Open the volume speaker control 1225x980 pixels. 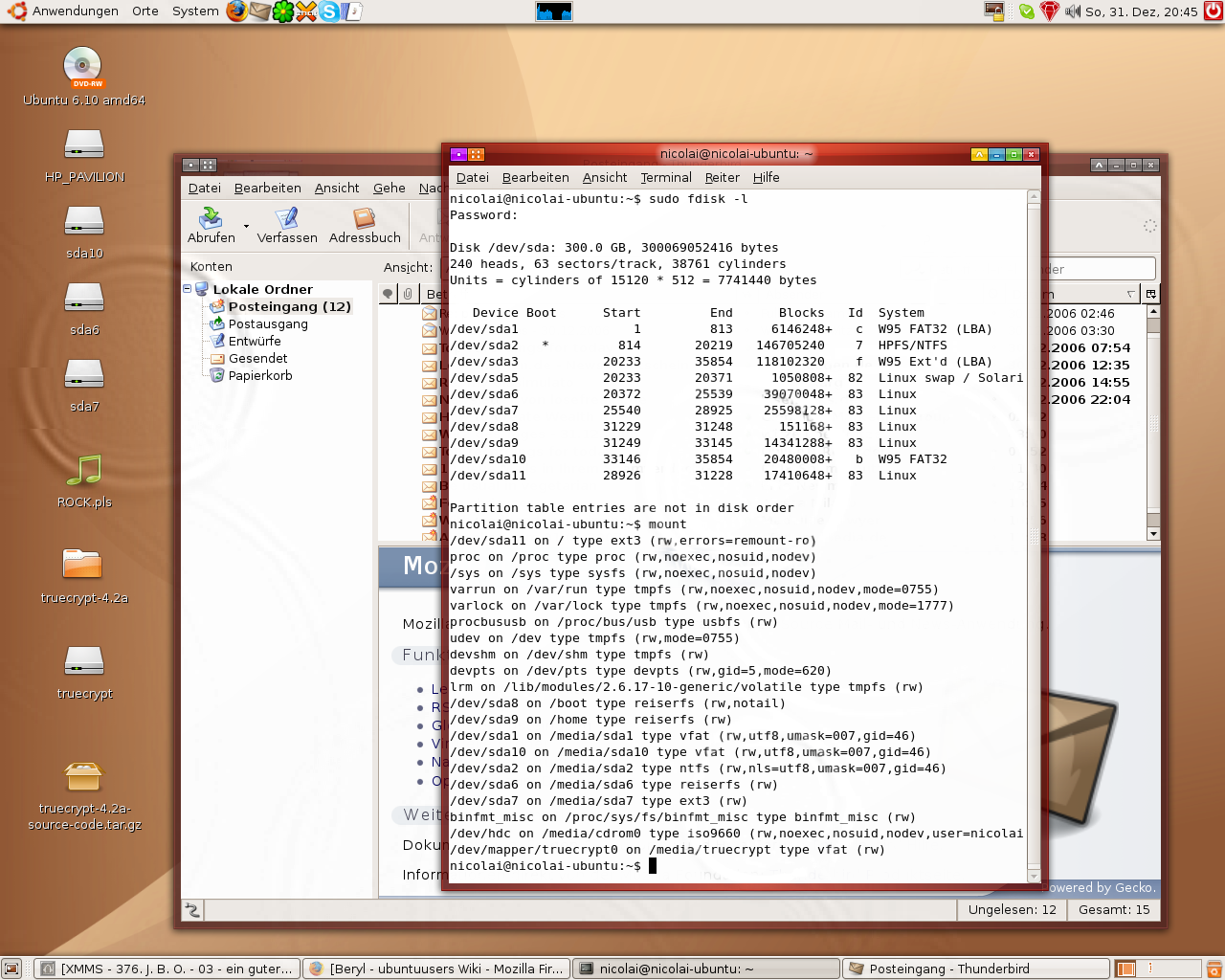1073,11
